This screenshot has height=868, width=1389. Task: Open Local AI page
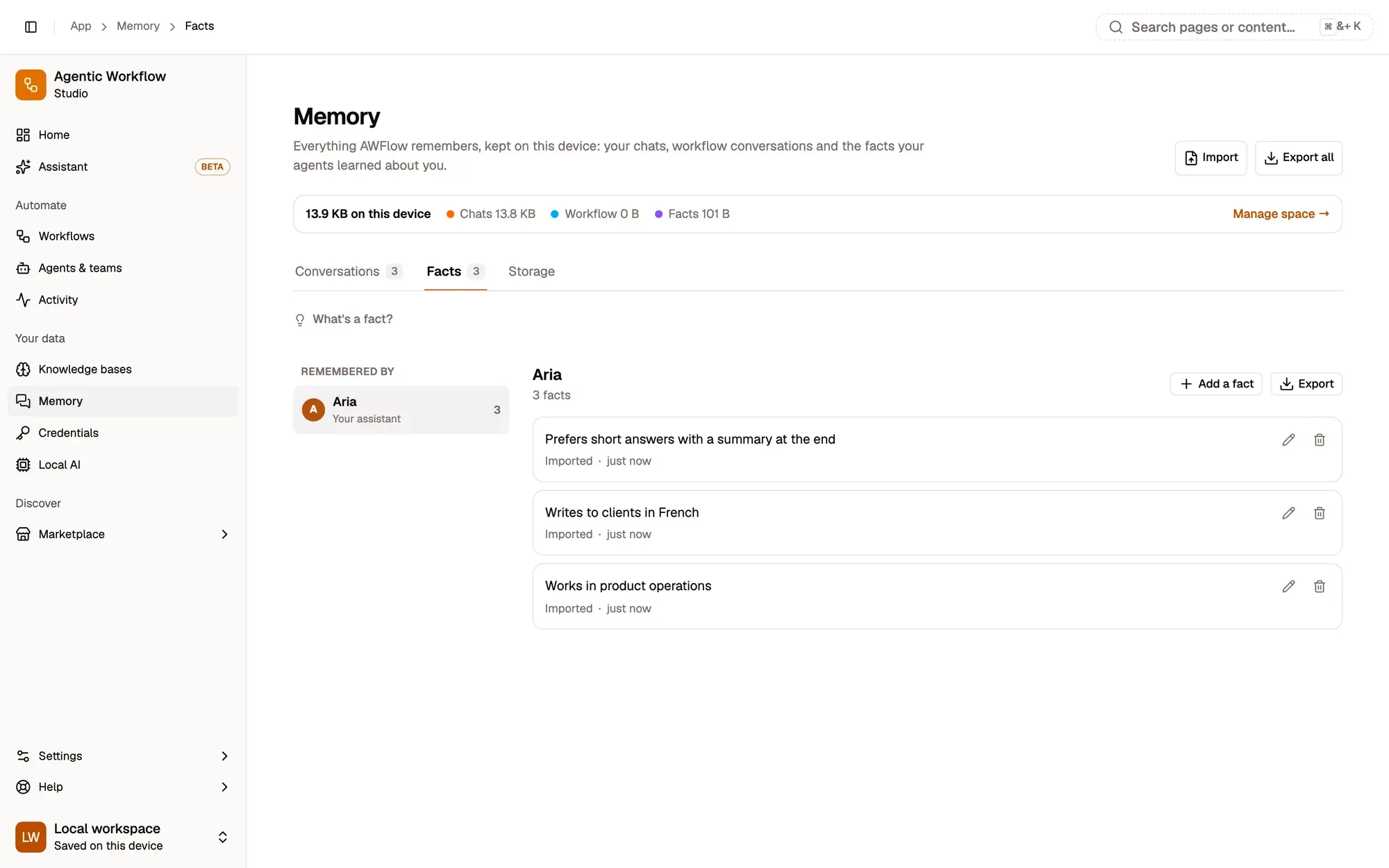coord(123,465)
